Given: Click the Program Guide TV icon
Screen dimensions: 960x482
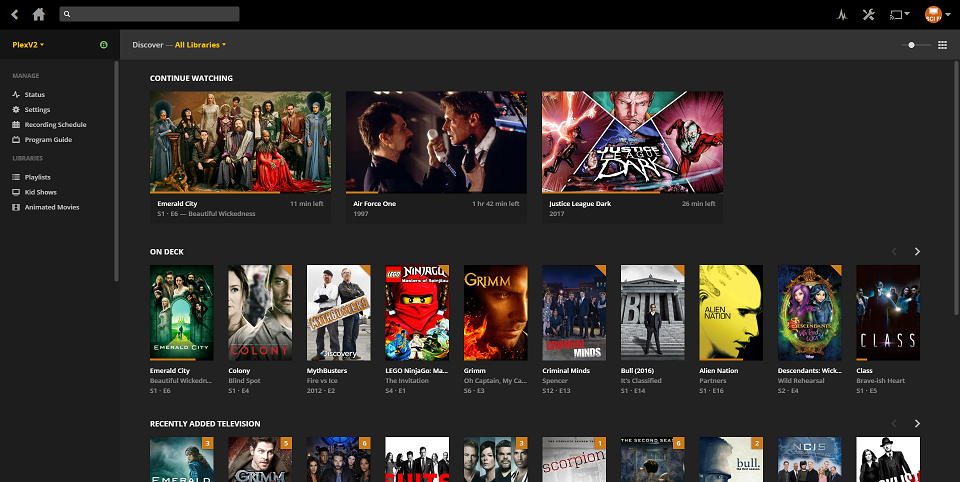Looking at the screenshot, I should click(x=16, y=140).
